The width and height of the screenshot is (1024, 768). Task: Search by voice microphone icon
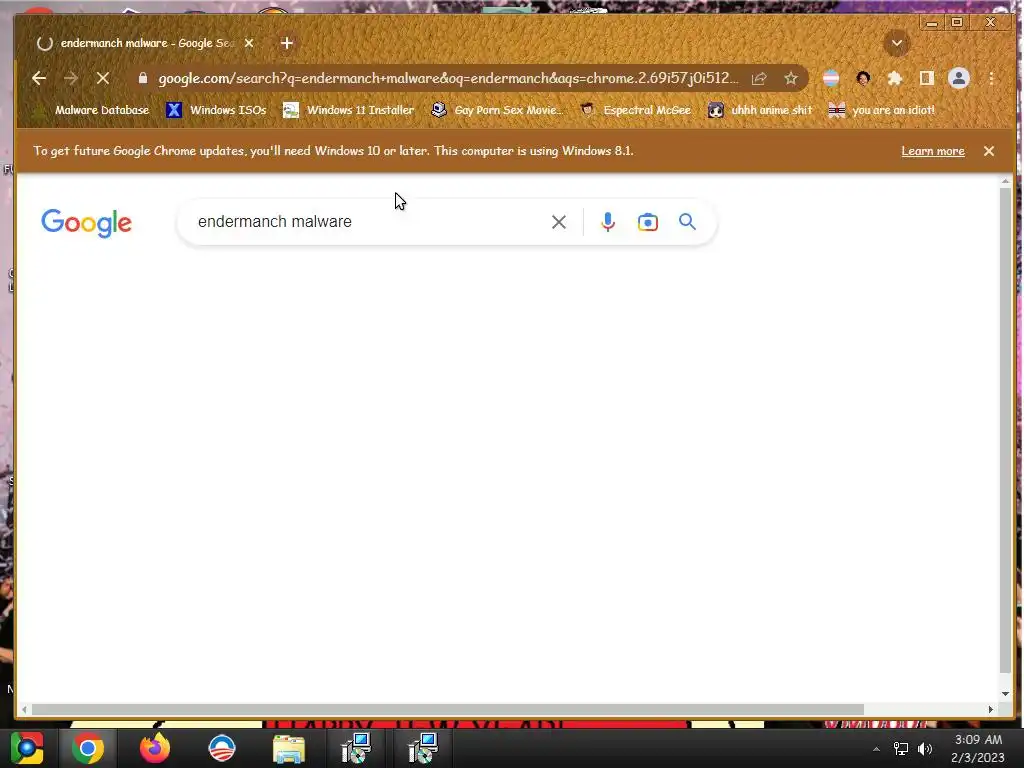(x=607, y=222)
